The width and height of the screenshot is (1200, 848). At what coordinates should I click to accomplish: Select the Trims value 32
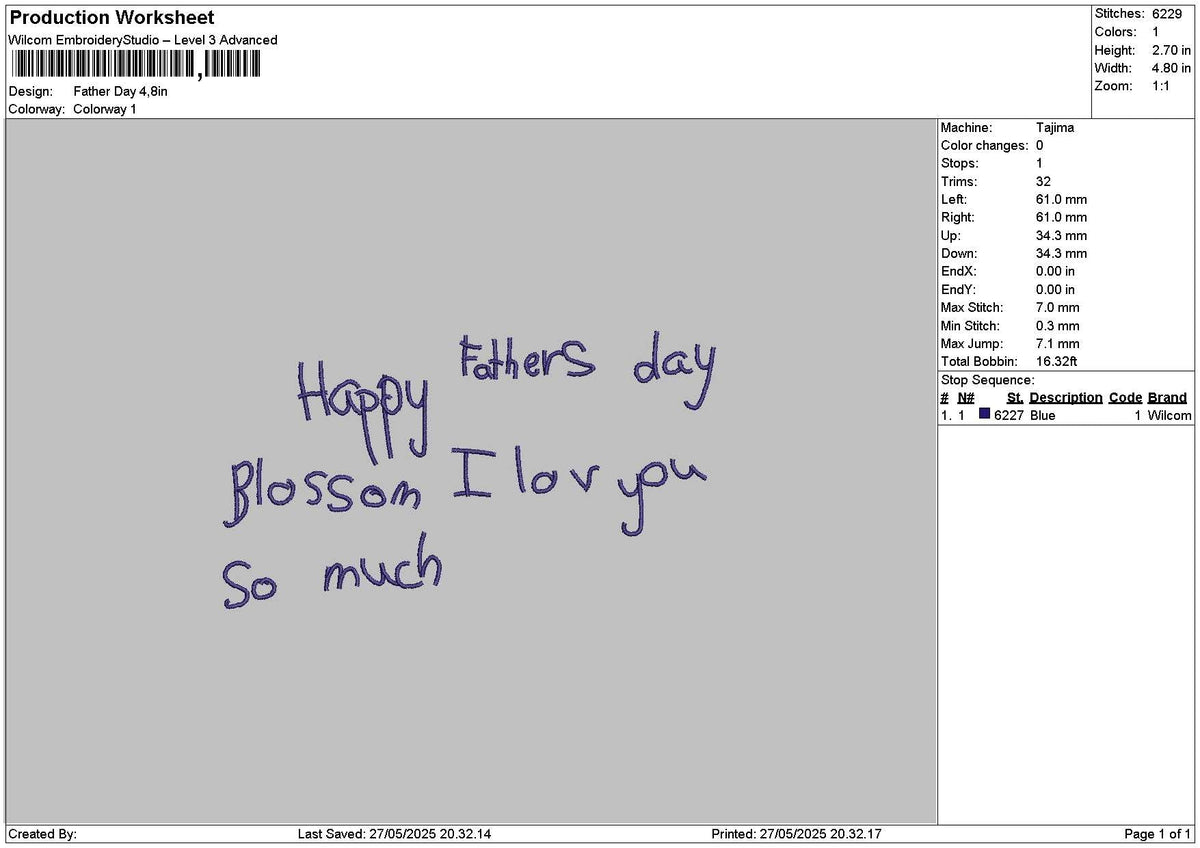tap(1043, 182)
